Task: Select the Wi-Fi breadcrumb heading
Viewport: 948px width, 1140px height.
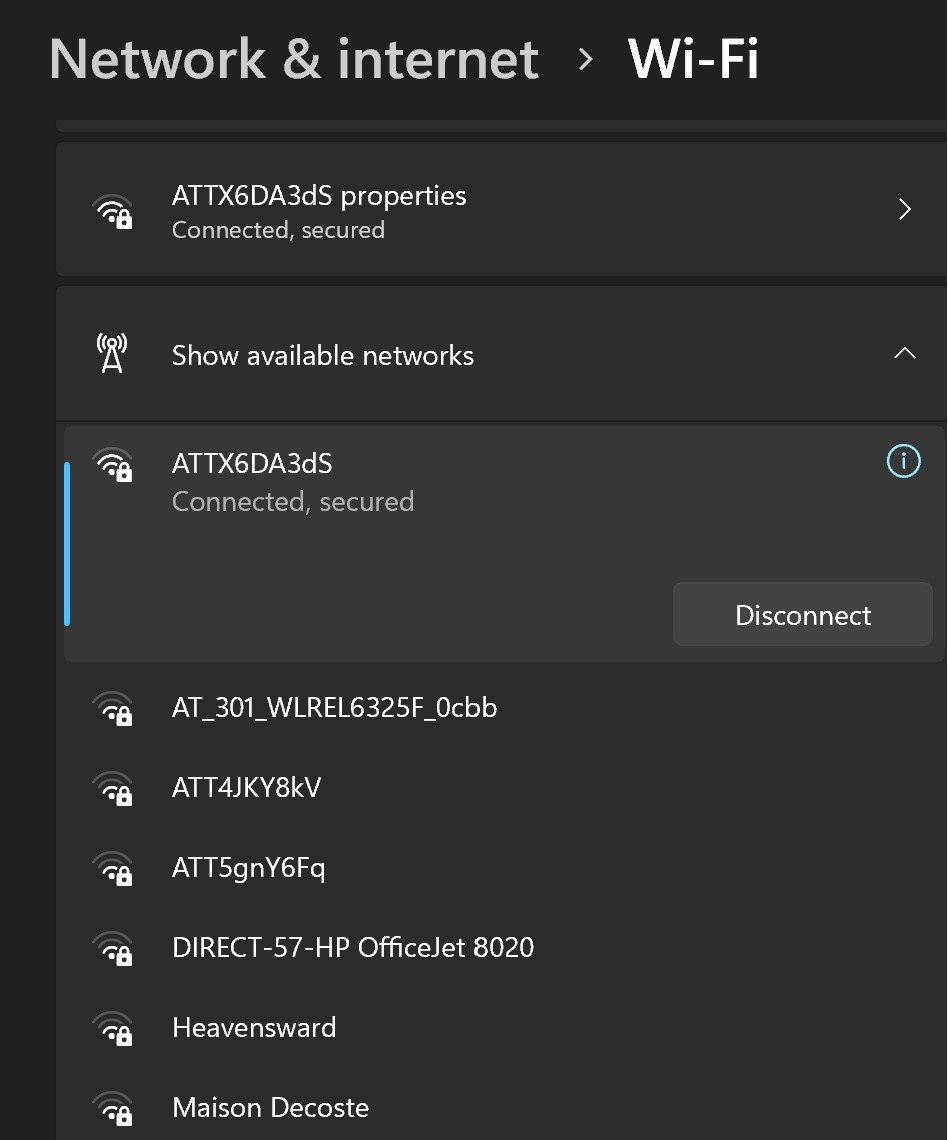Action: tap(693, 59)
